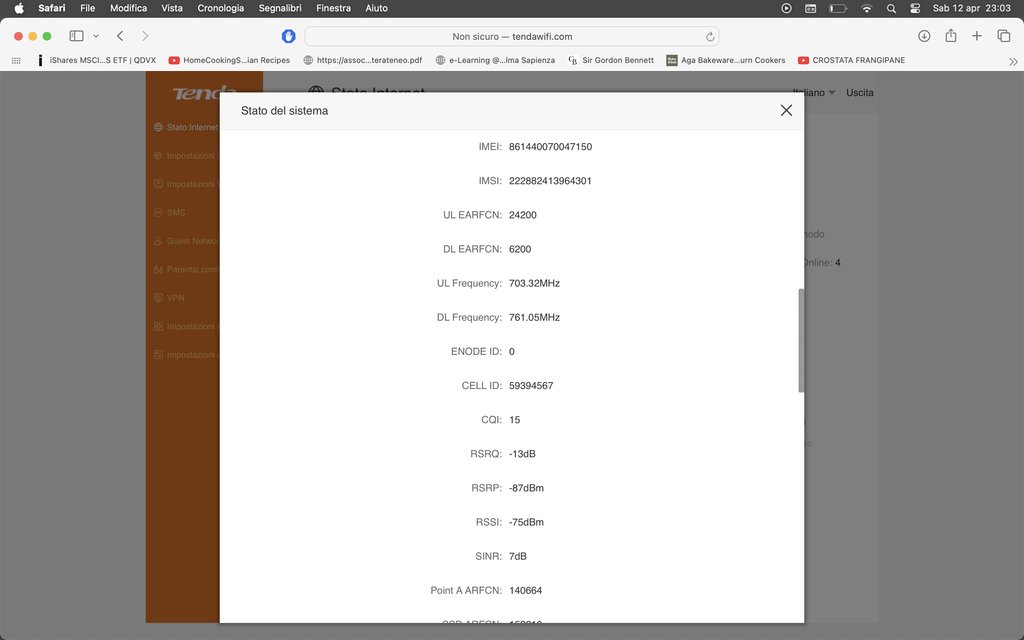Image resolution: width=1024 pixels, height=640 pixels.
Task: Click the CELL ID value 59394567
Action: 531,385
